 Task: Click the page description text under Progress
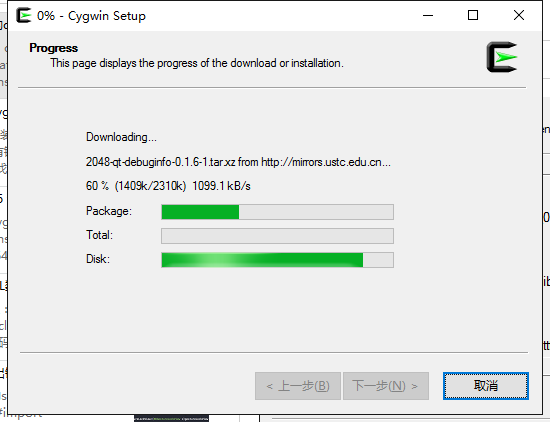coord(197,63)
